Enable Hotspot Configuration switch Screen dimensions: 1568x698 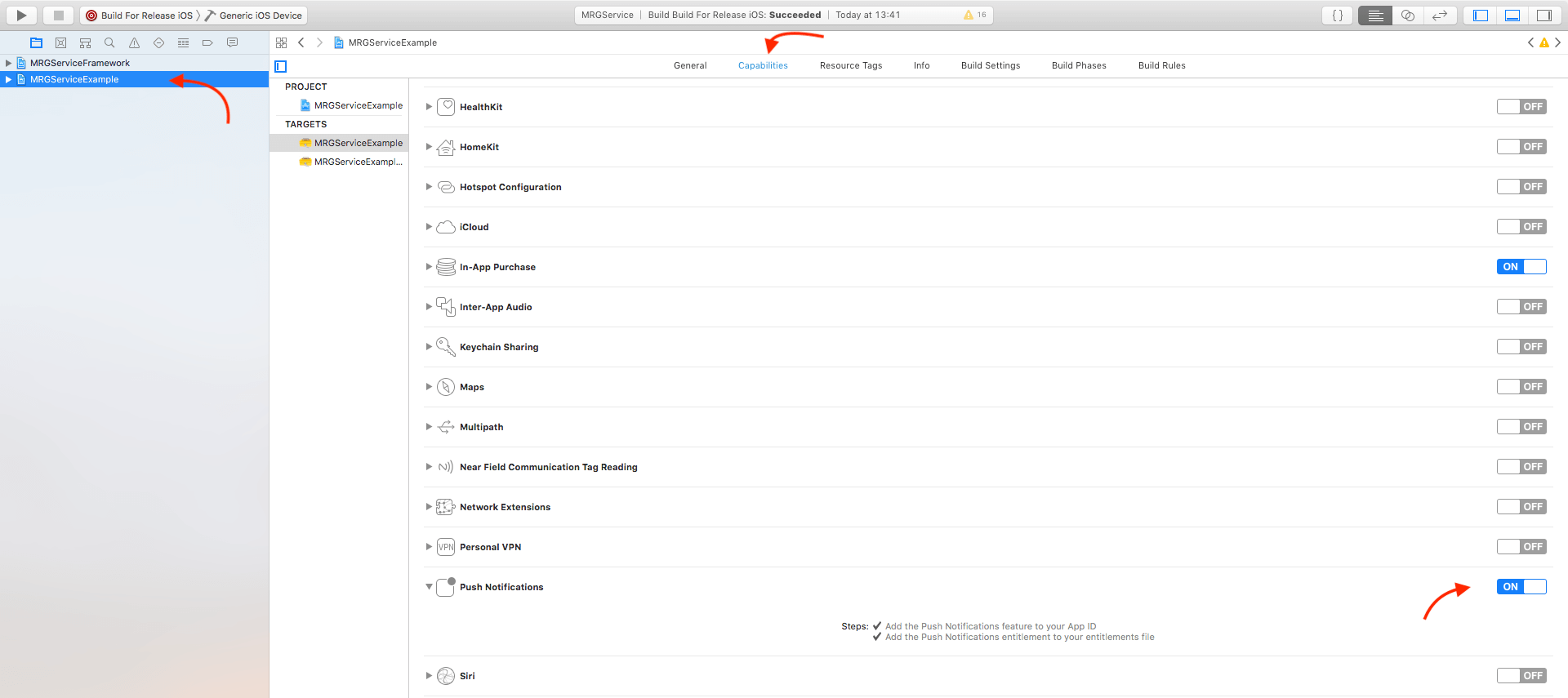click(1521, 186)
